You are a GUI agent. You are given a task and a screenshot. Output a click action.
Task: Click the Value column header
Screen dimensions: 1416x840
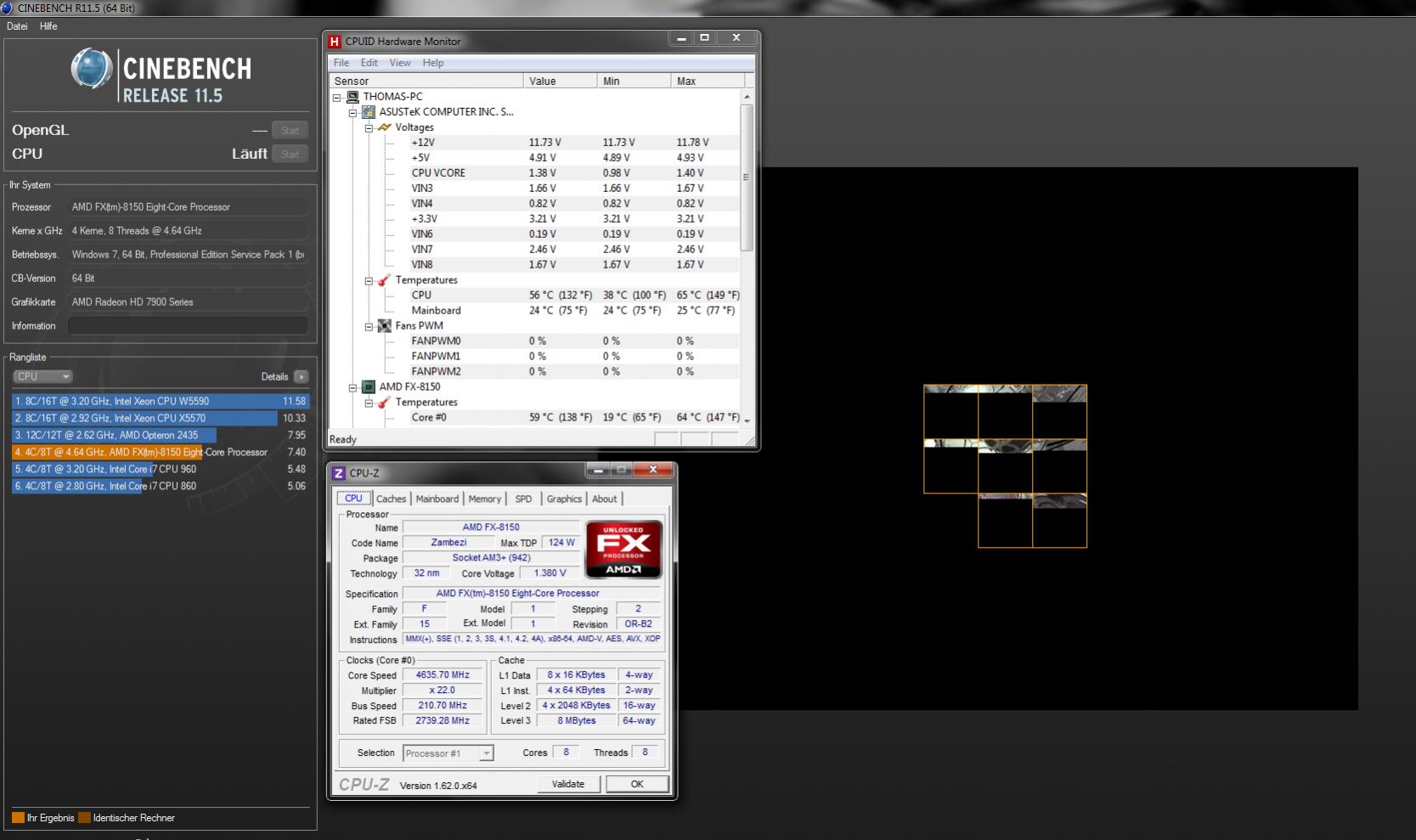point(561,81)
